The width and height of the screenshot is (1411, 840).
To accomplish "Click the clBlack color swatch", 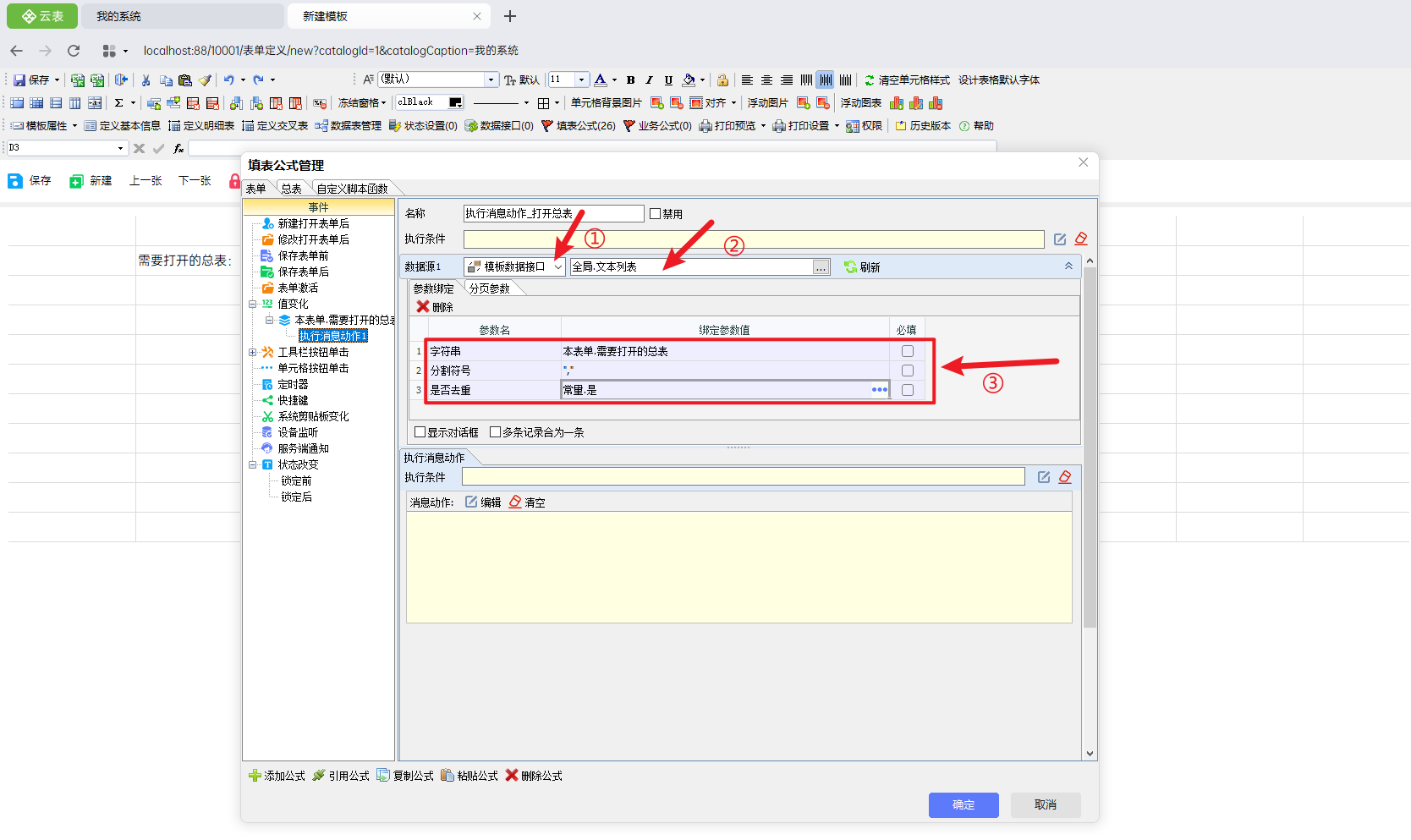I will coord(455,102).
